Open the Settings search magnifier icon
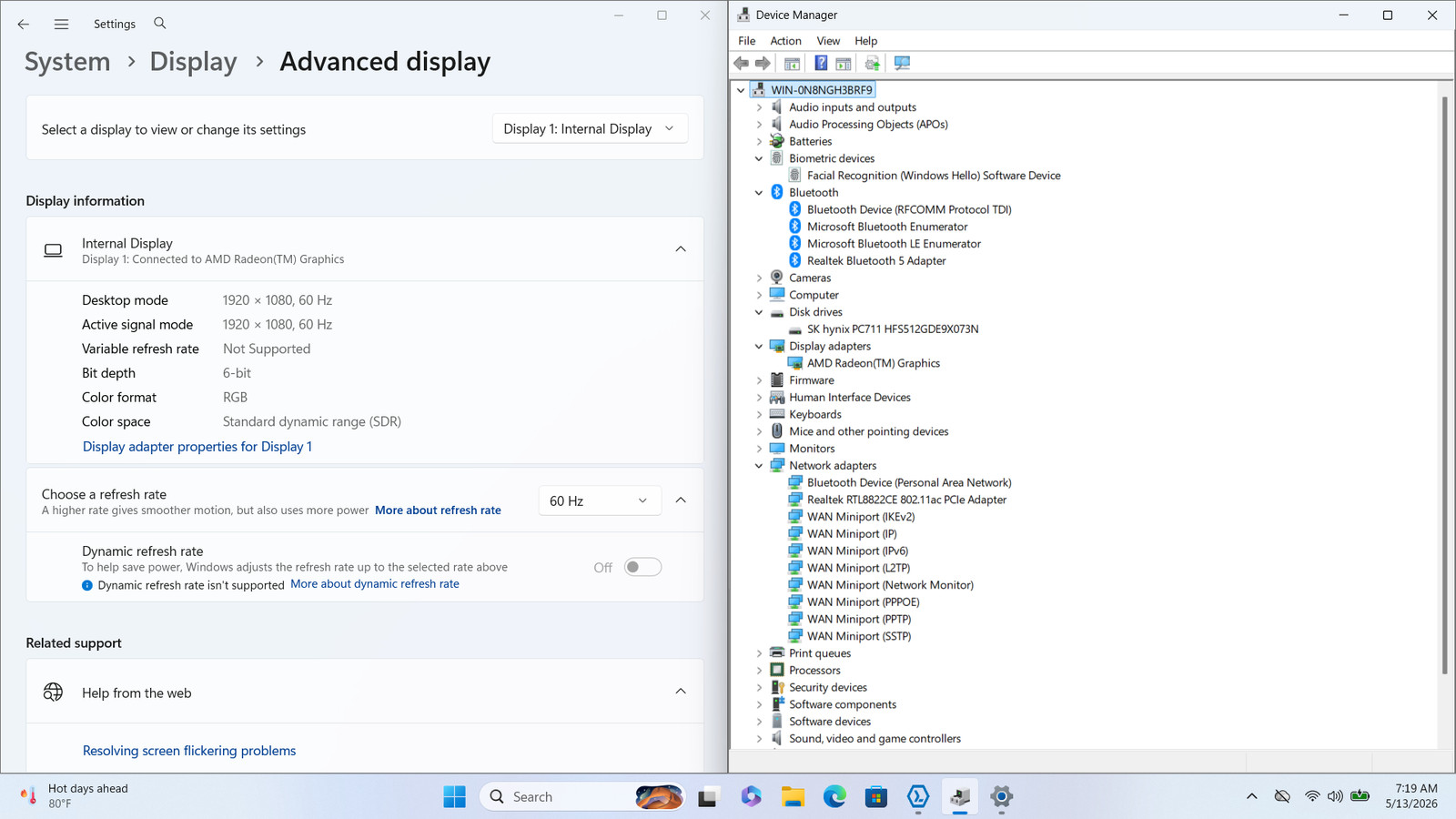Image resolution: width=1456 pixels, height=819 pixels. [x=160, y=24]
